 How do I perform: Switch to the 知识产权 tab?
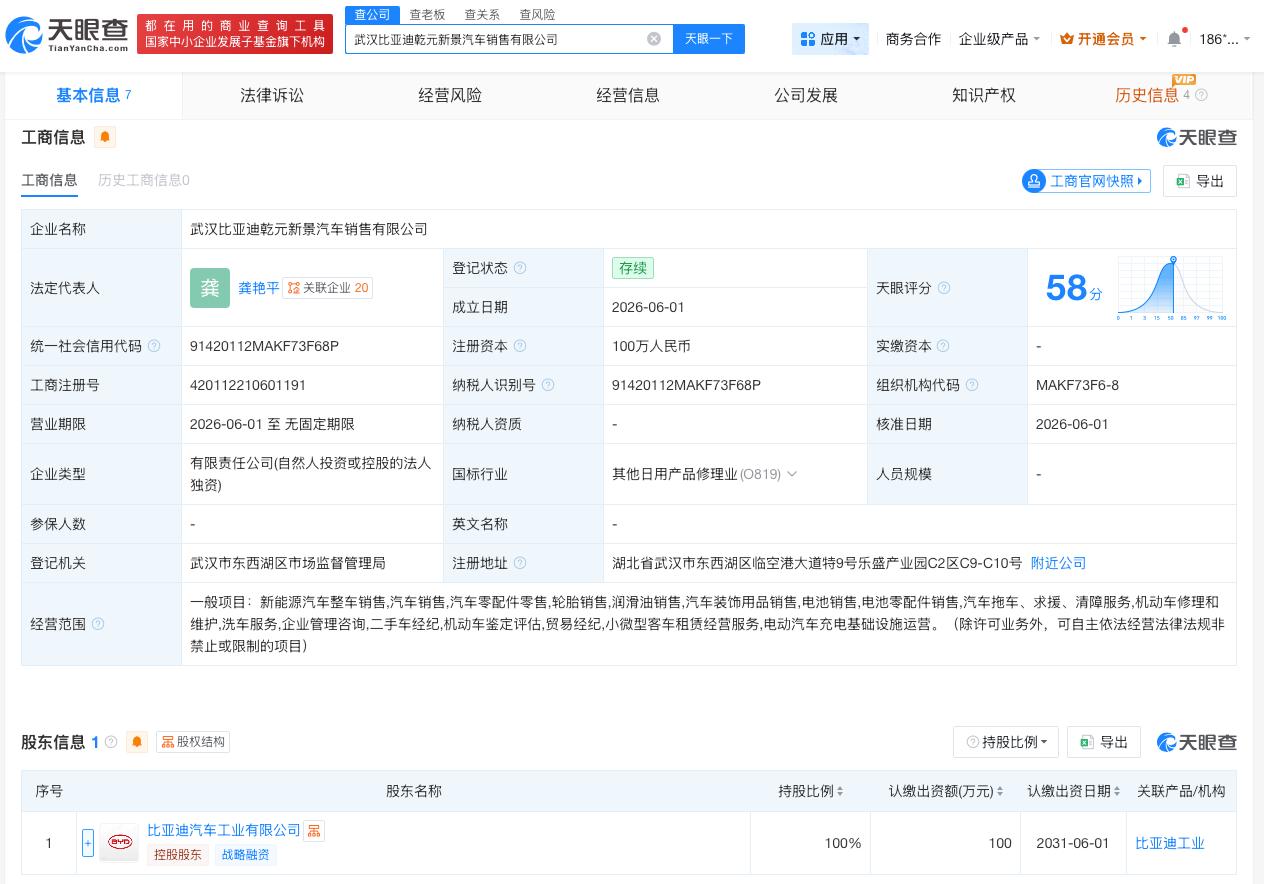(984, 95)
